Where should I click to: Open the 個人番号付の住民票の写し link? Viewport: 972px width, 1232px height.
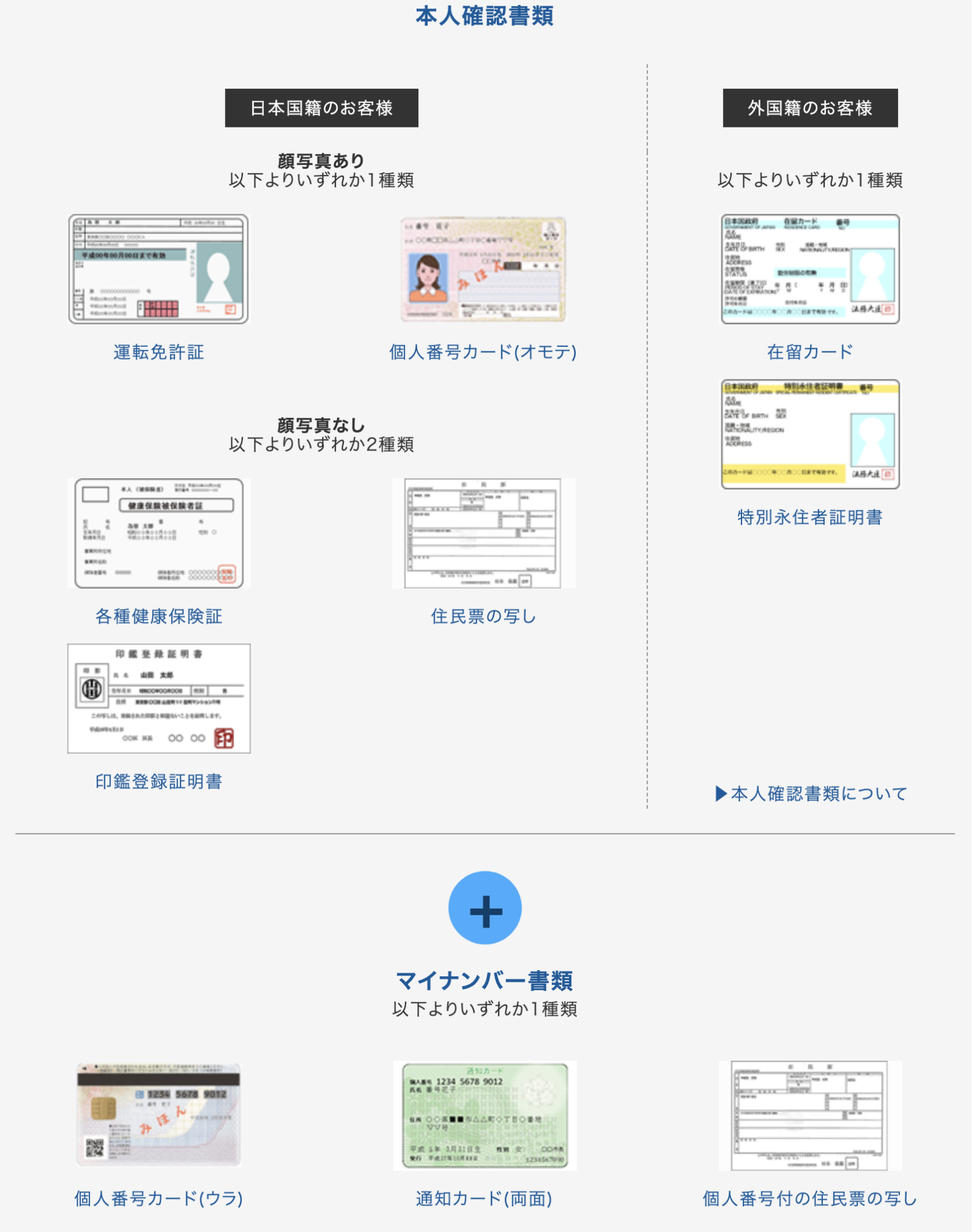(x=810, y=1199)
